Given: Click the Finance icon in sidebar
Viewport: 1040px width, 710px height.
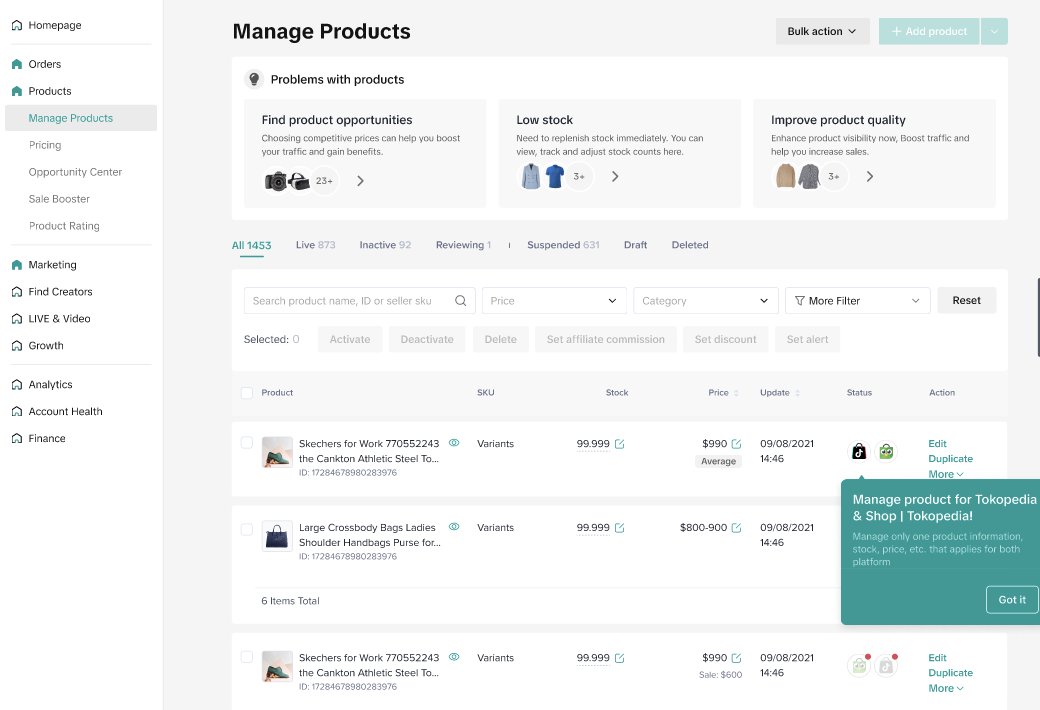Looking at the screenshot, I should [x=17, y=439].
